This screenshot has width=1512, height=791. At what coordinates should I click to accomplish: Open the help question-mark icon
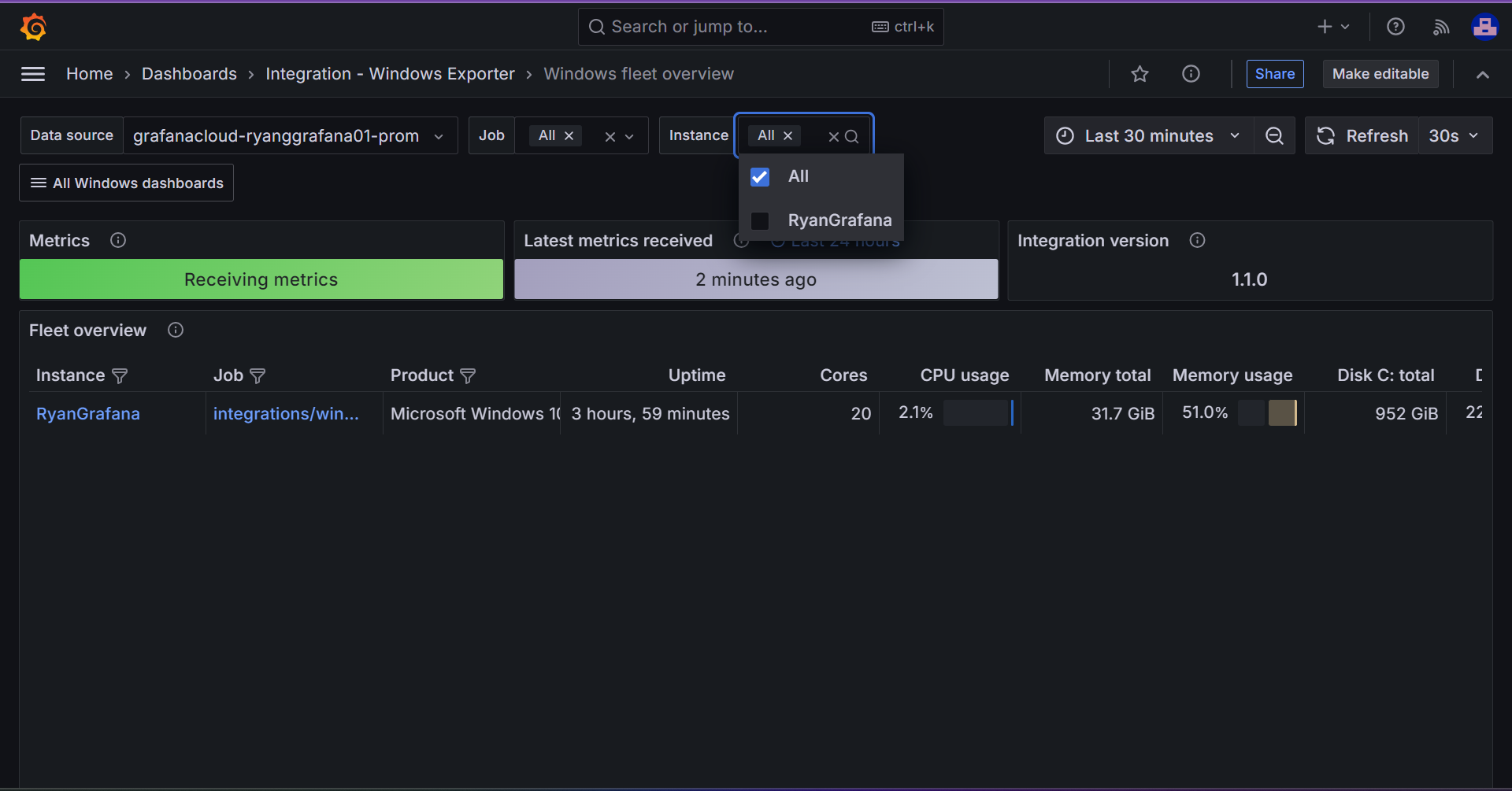point(1395,27)
